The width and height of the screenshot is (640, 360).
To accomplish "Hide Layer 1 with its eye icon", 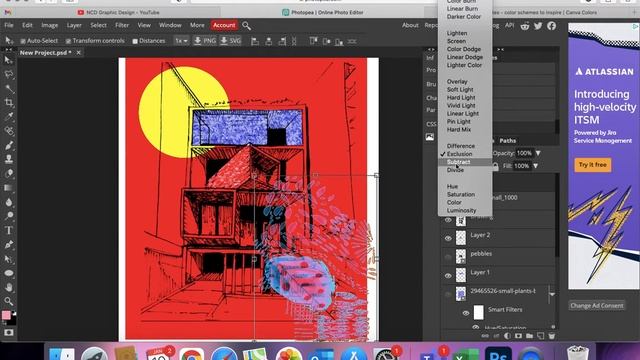I will pos(448,276).
